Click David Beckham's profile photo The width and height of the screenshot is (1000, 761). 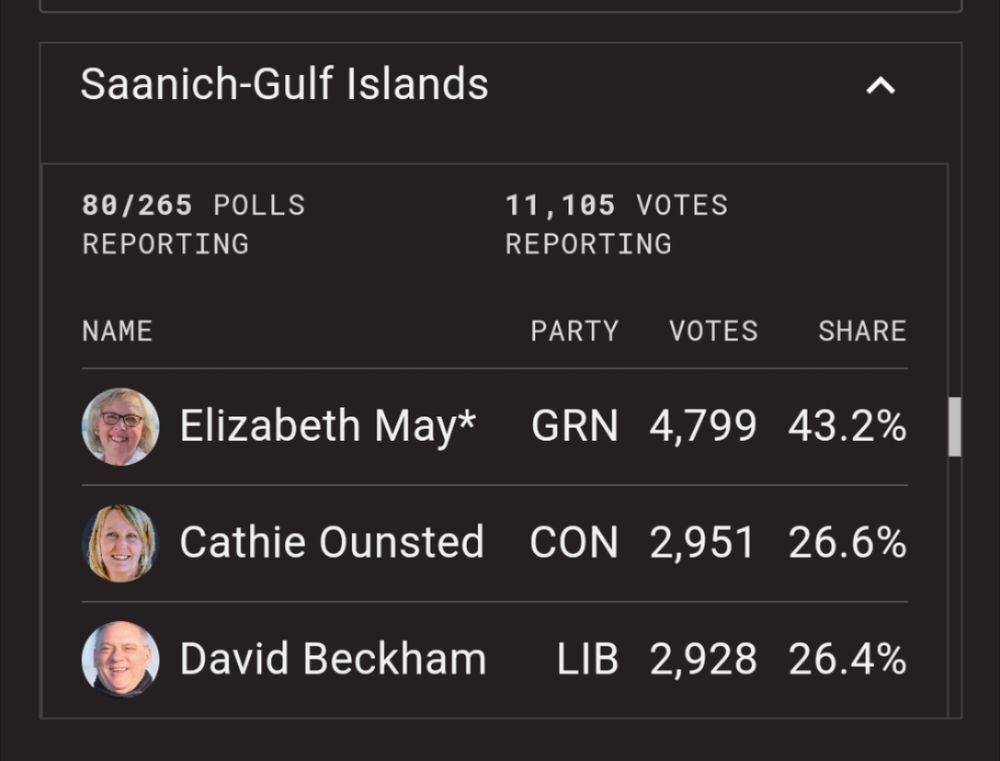click(120, 658)
